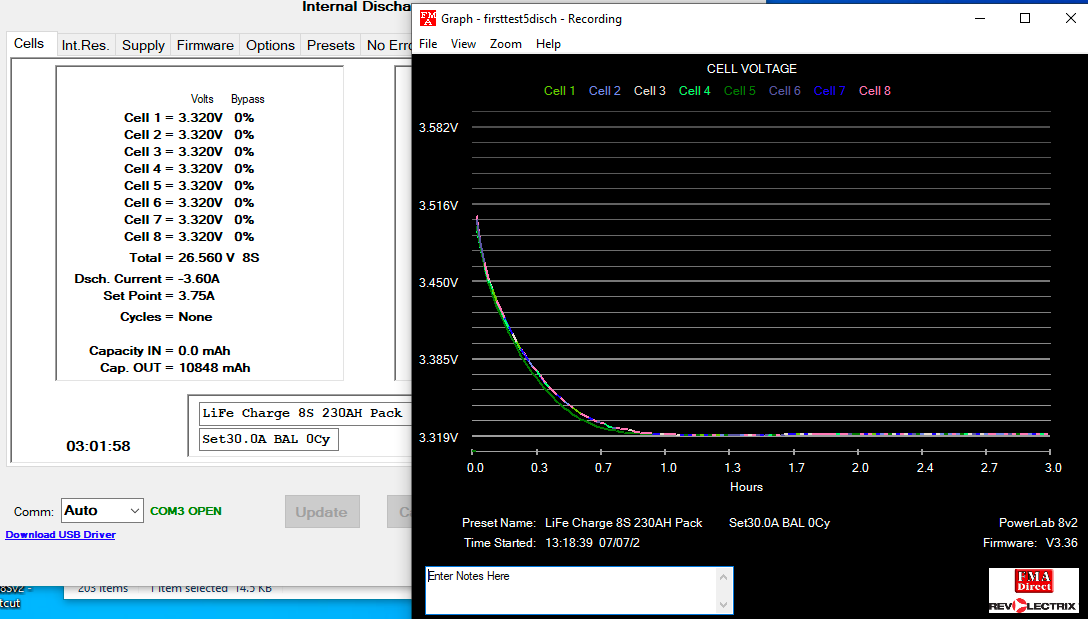Toggle Cell 4 trace in legend
This screenshot has width=1088, height=619.
point(694,91)
